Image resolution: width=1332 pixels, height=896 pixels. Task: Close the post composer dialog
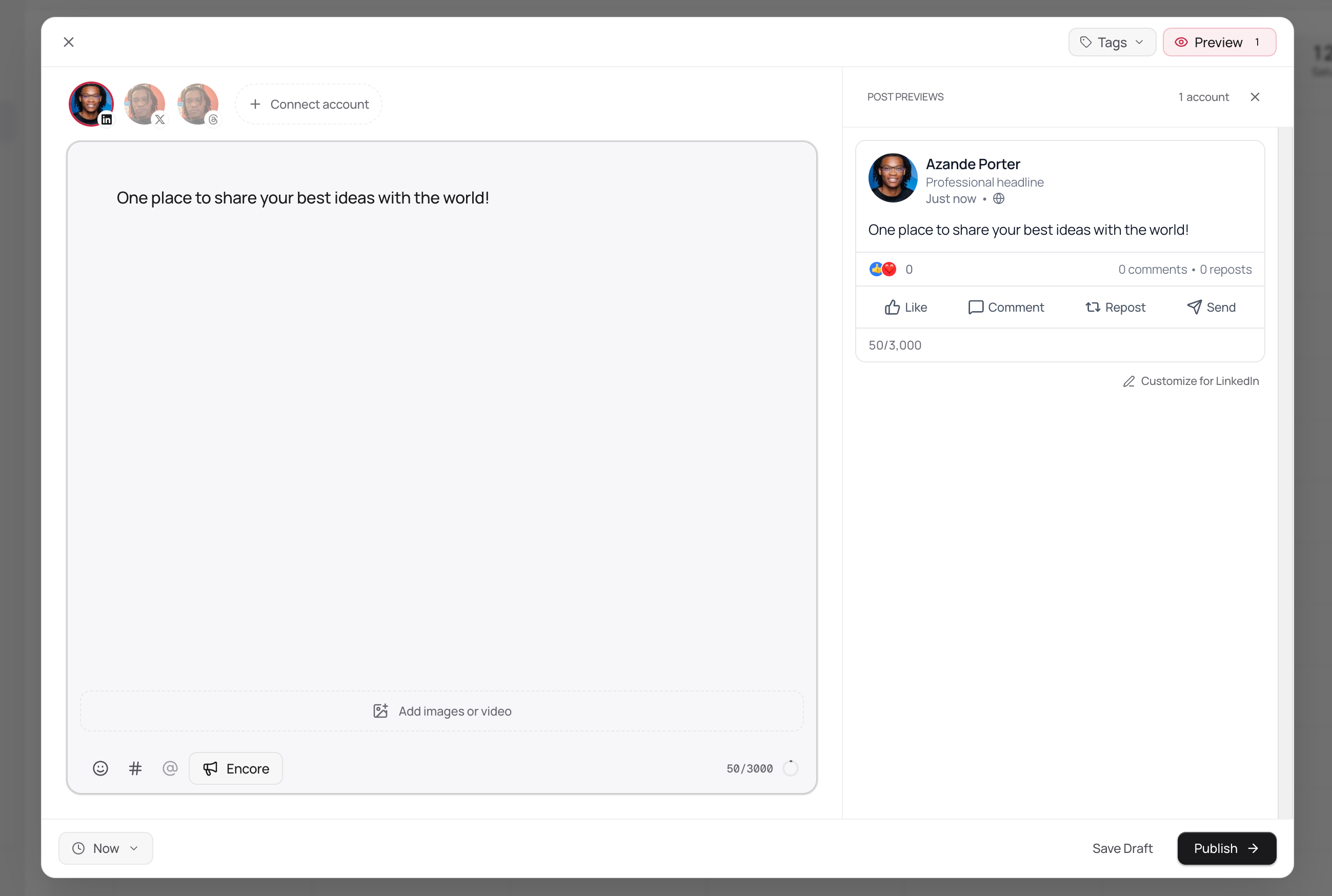(69, 42)
